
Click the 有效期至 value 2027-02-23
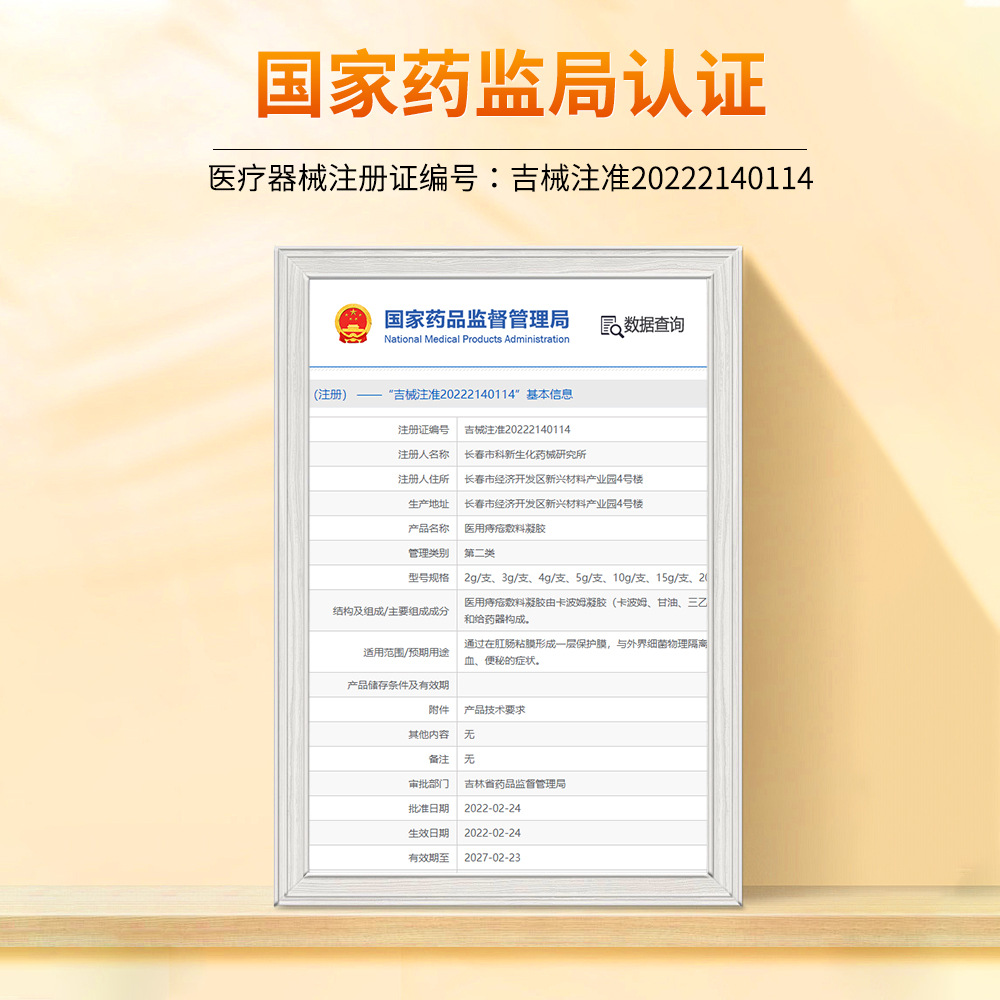(x=492, y=858)
